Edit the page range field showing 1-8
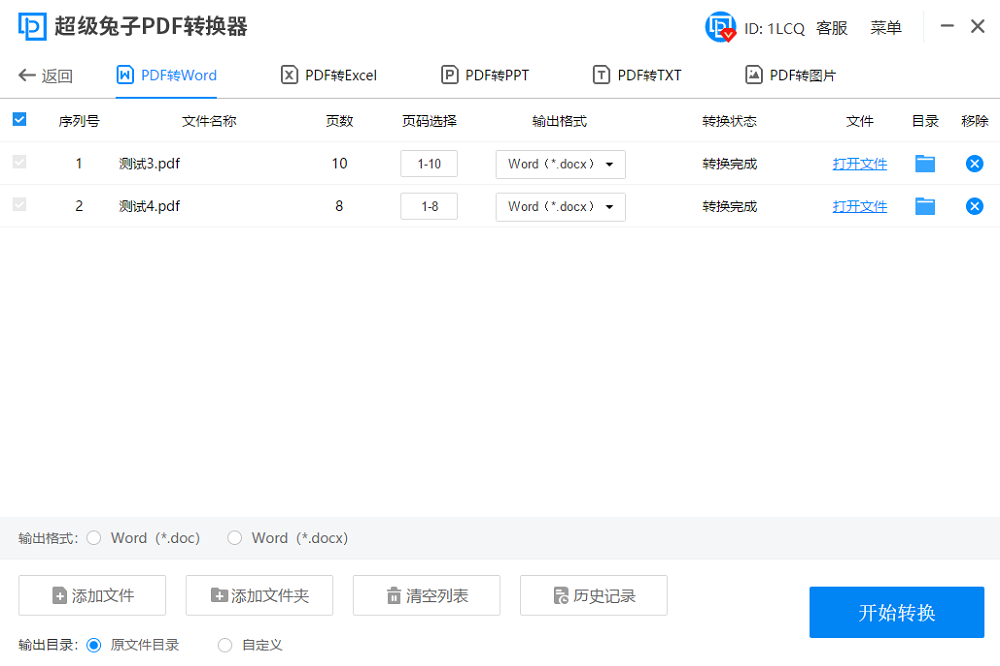 (x=428, y=206)
